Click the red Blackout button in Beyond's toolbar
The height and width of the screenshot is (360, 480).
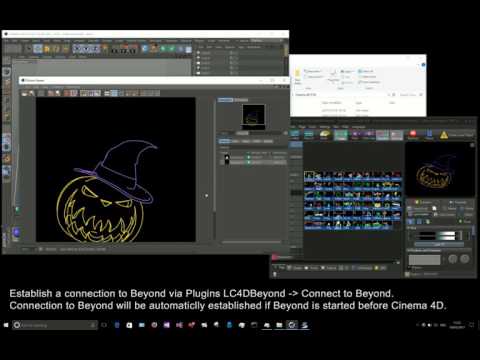[413, 135]
